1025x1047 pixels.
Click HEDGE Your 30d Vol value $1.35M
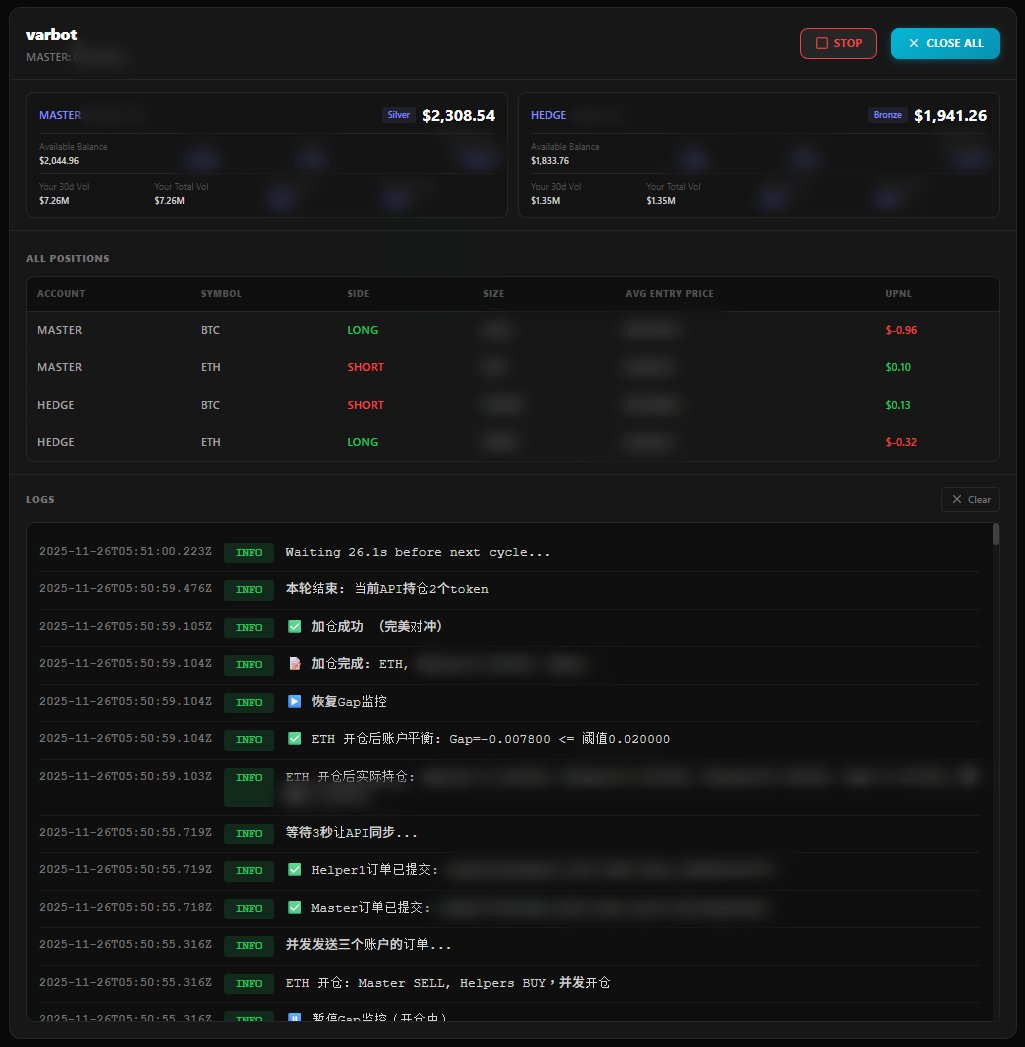546,201
